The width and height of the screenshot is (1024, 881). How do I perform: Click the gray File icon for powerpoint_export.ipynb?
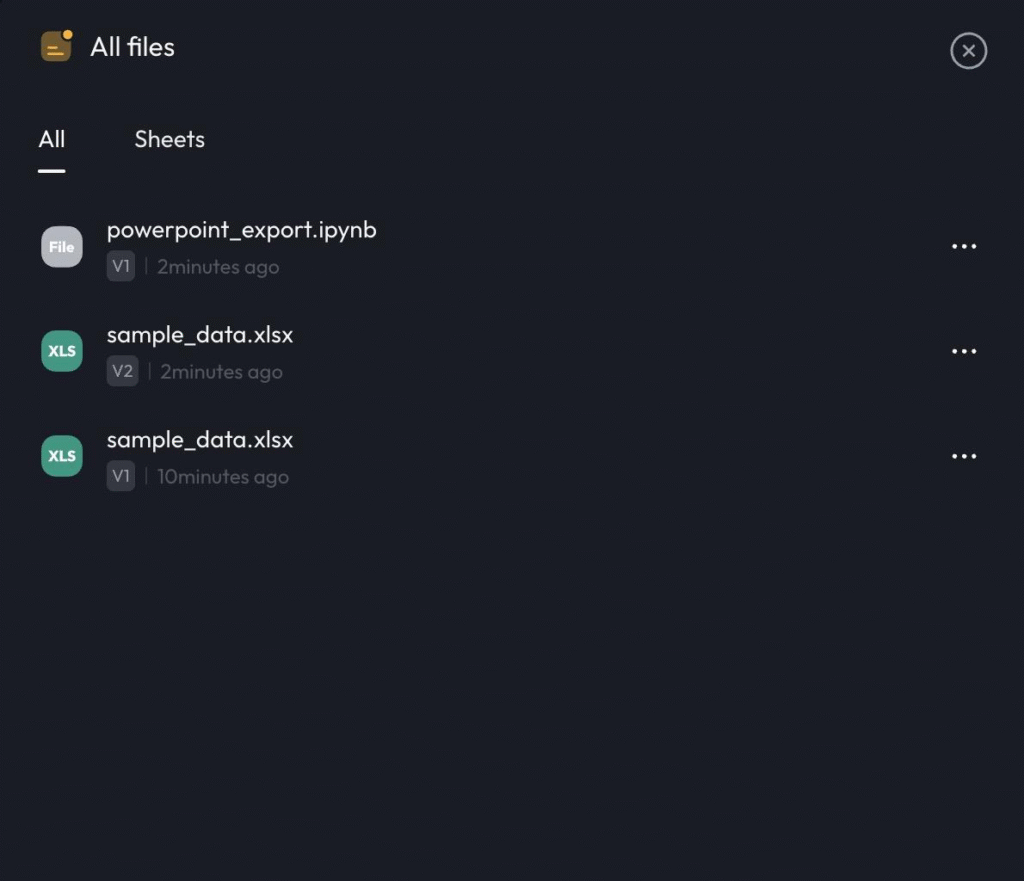pyautogui.click(x=62, y=247)
